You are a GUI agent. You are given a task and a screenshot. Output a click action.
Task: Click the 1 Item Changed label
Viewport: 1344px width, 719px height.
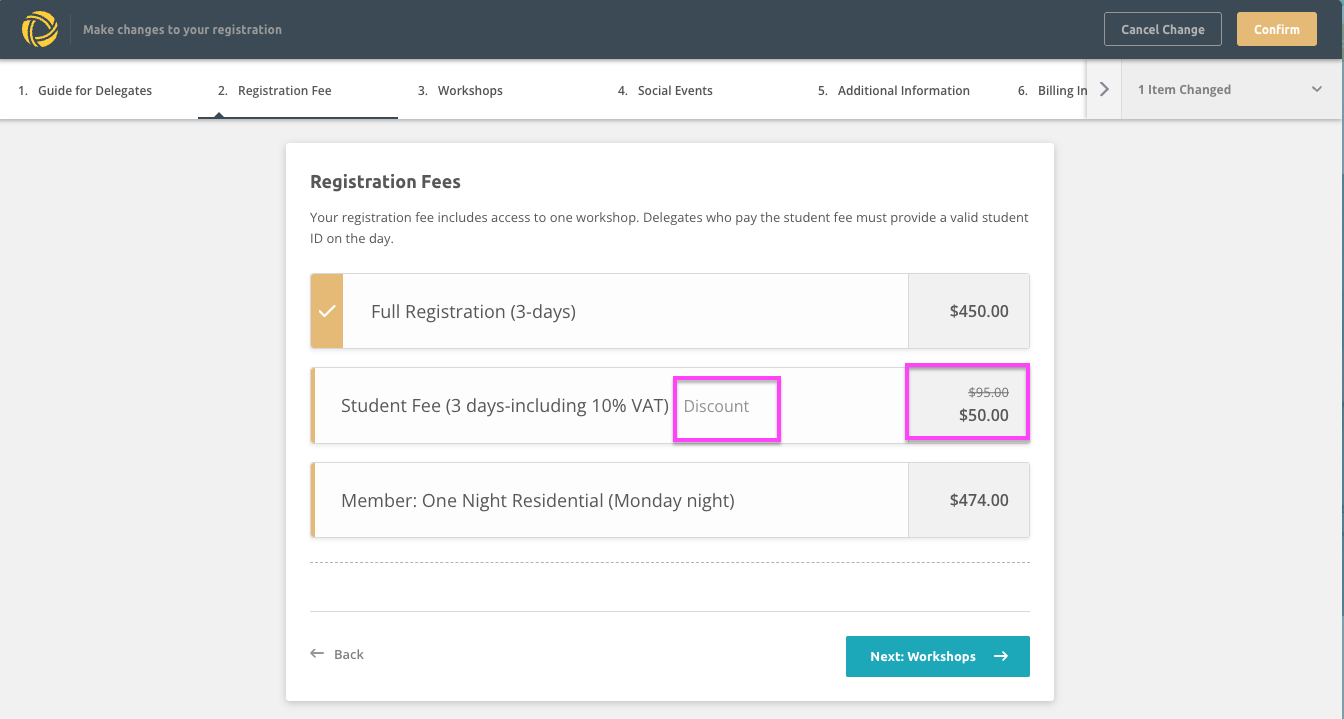pos(1184,90)
